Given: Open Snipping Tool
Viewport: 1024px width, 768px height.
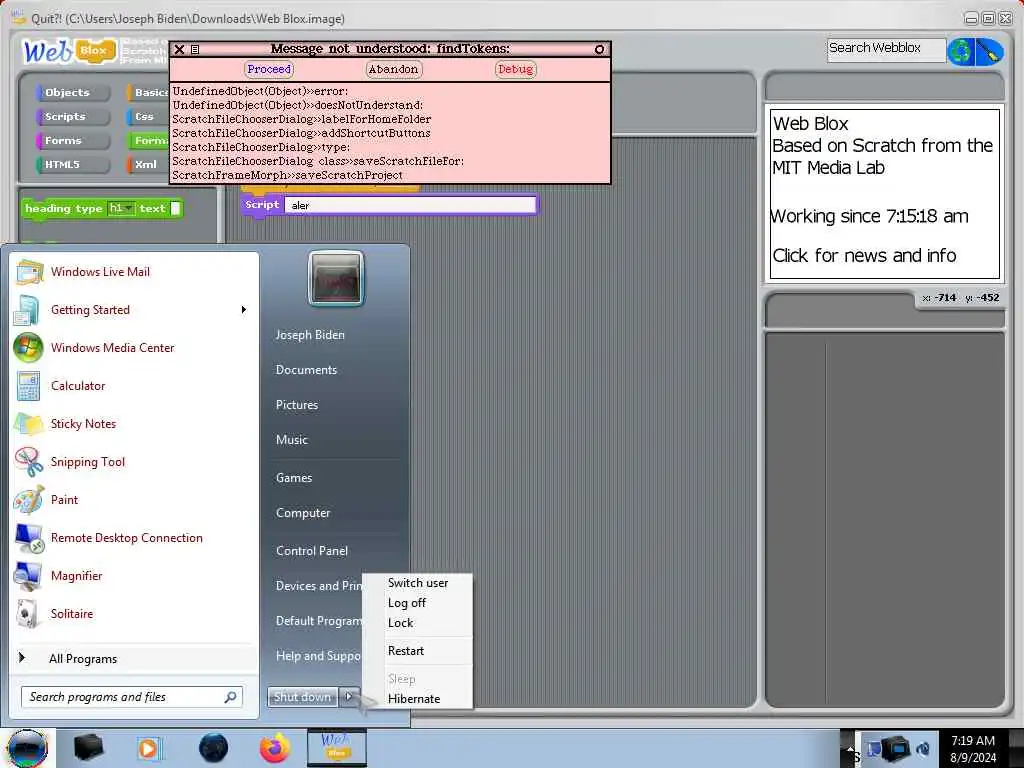Looking at the screenshot, I should point(134,462).
